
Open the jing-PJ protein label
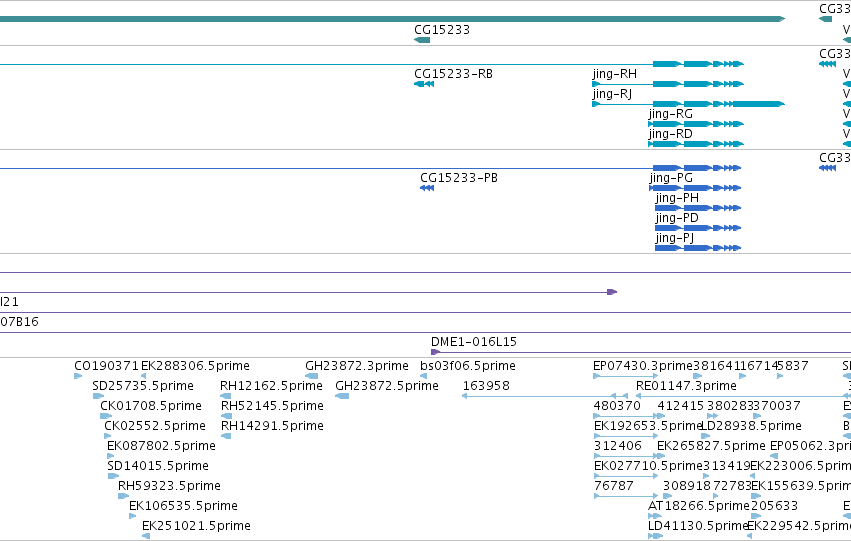[x=675, y=238]
